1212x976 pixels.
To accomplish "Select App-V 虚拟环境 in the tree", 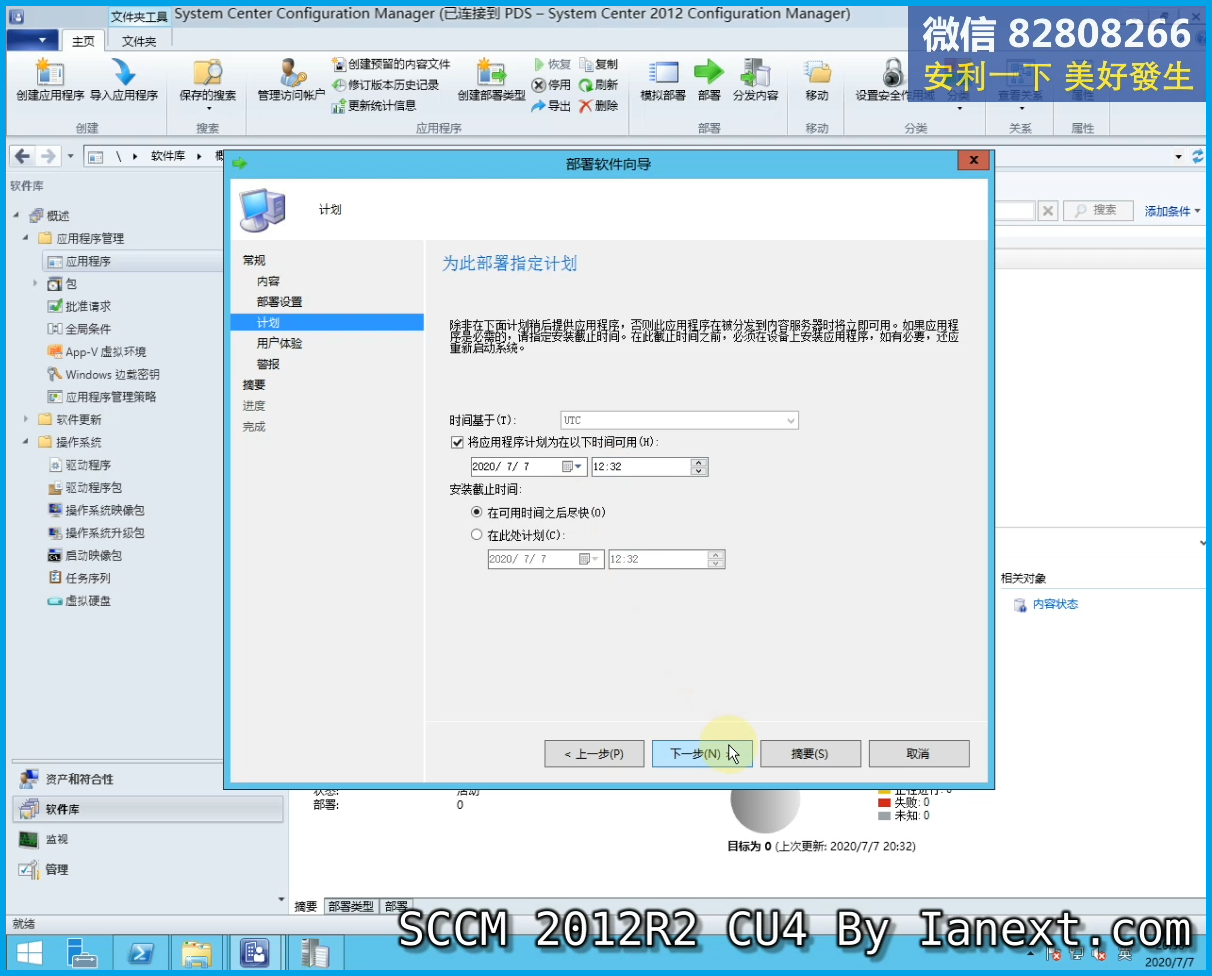I will [x=105, y=352].
